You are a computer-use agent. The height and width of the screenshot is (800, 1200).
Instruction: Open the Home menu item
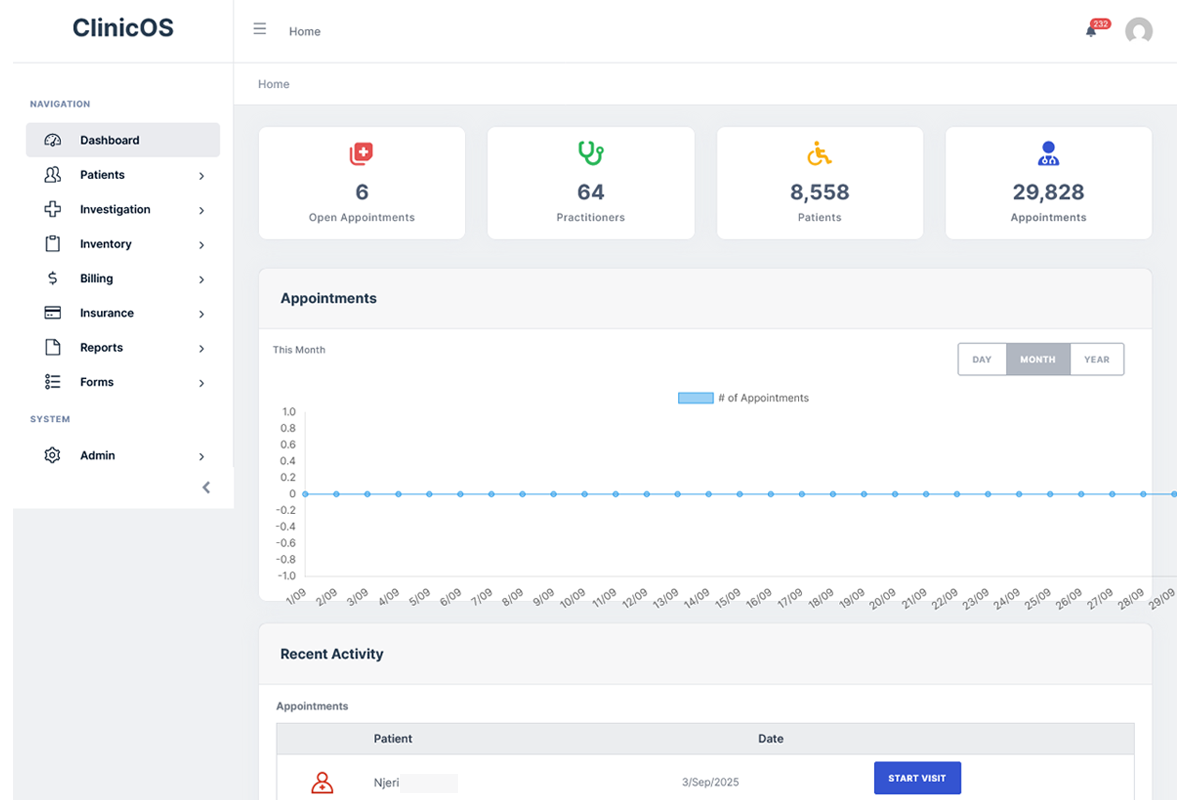(304, 31)
